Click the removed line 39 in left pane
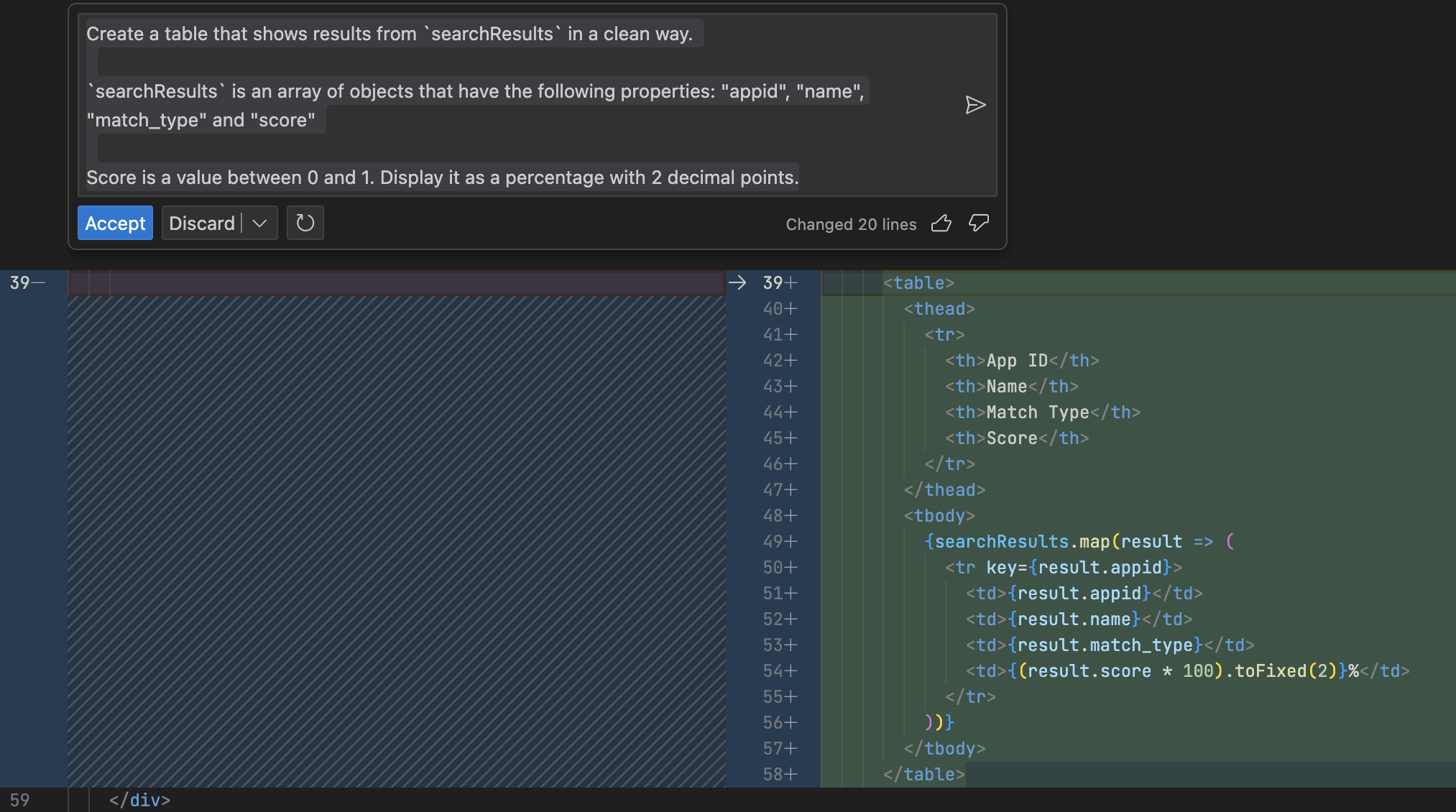 (x=395, y=283)
